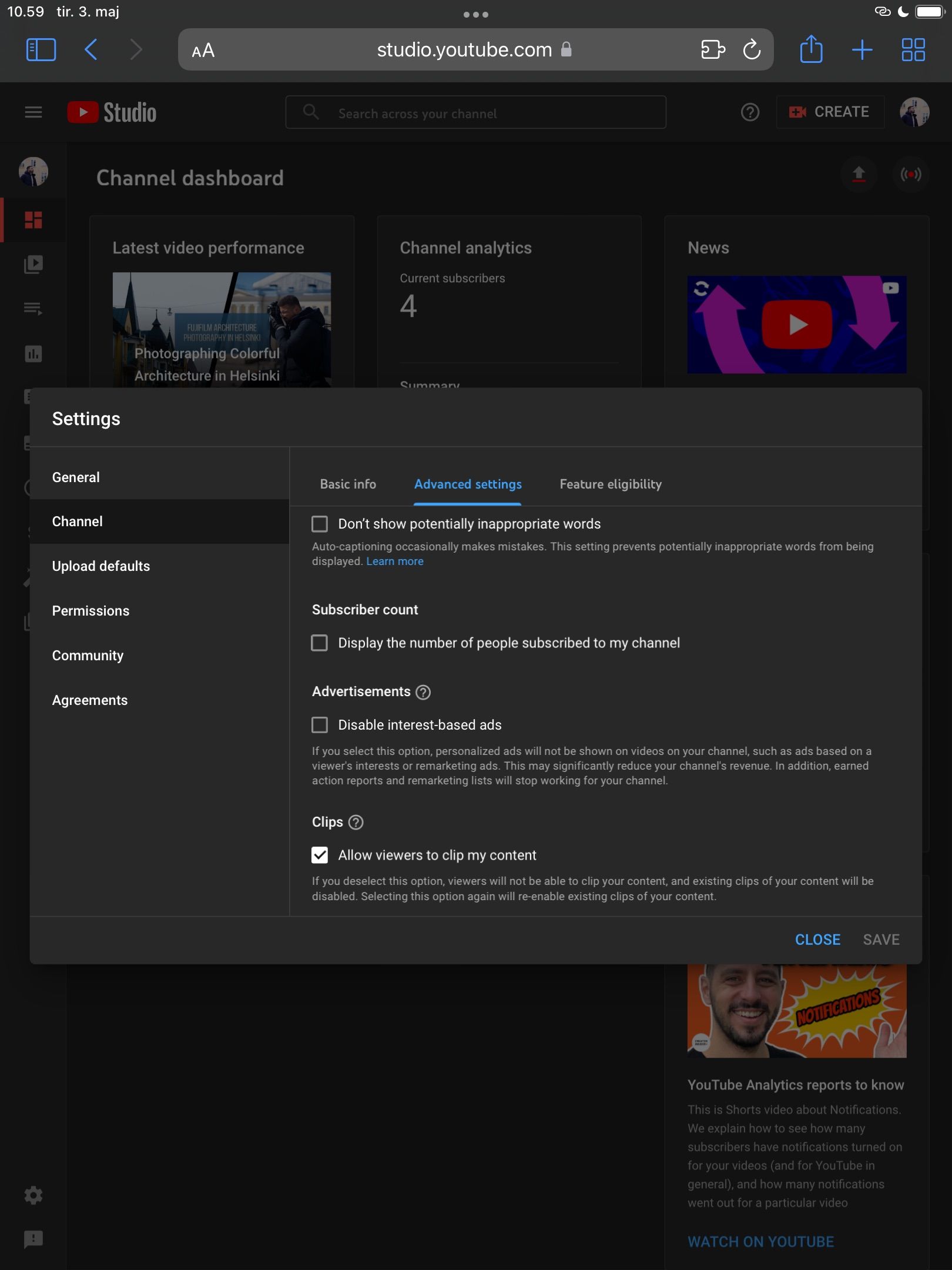Show help for Clips section

click(356, 823)
